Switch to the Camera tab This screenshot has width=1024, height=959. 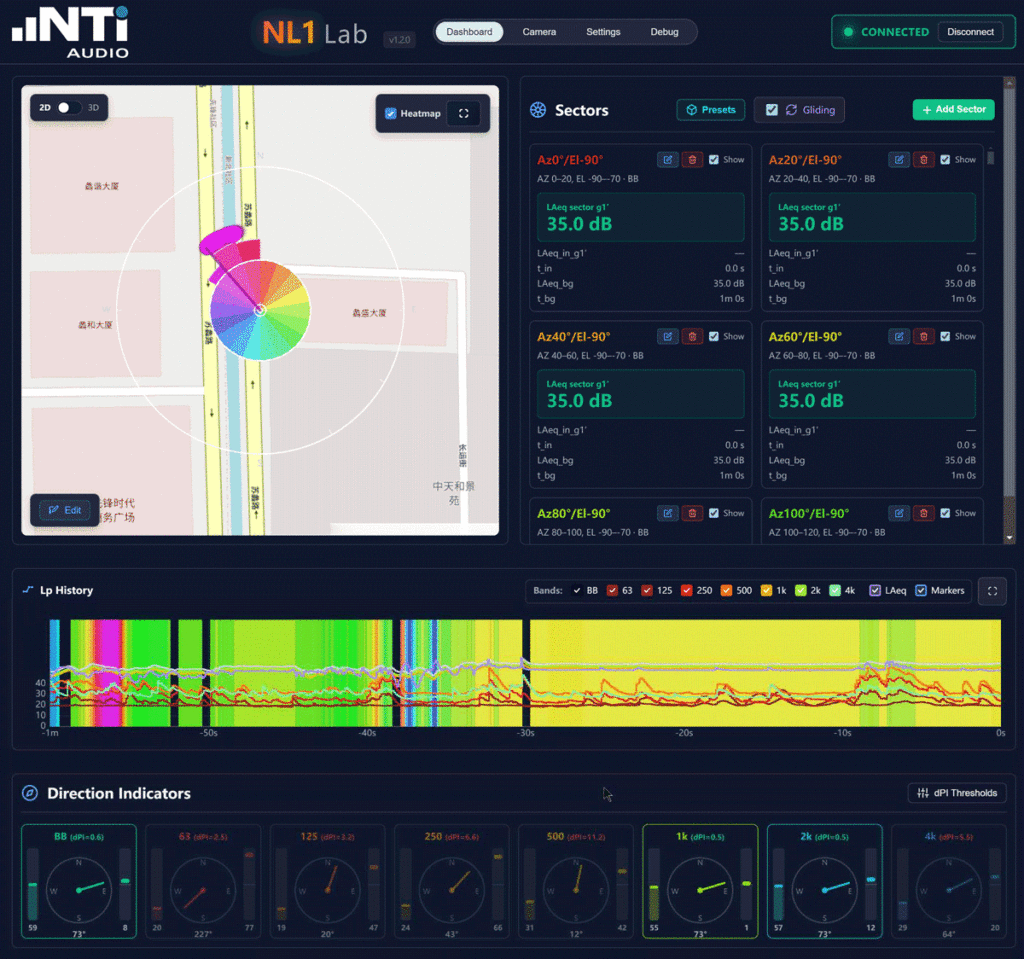click(x=539, y=31)
